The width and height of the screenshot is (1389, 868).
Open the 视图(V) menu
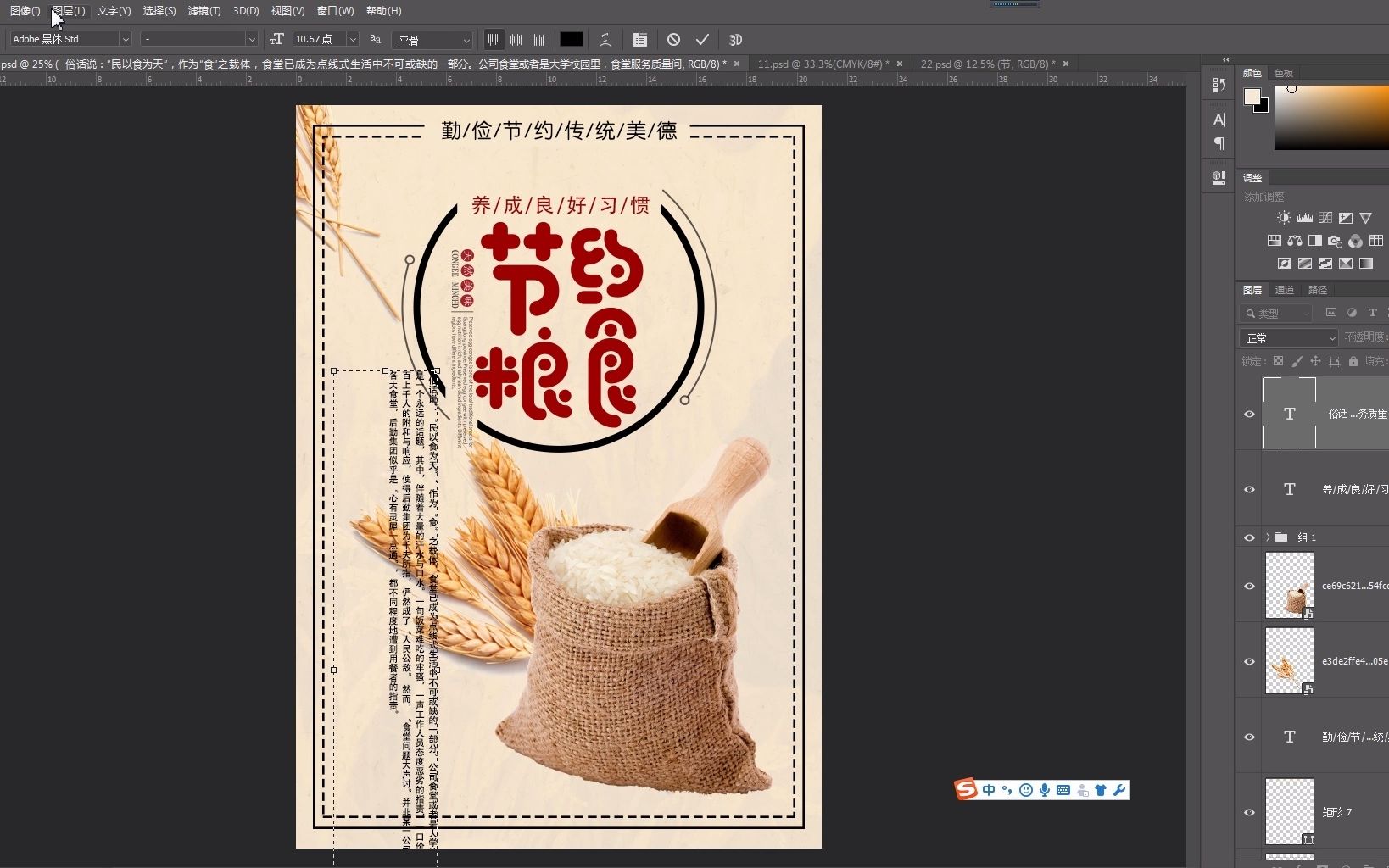point(287,11)
